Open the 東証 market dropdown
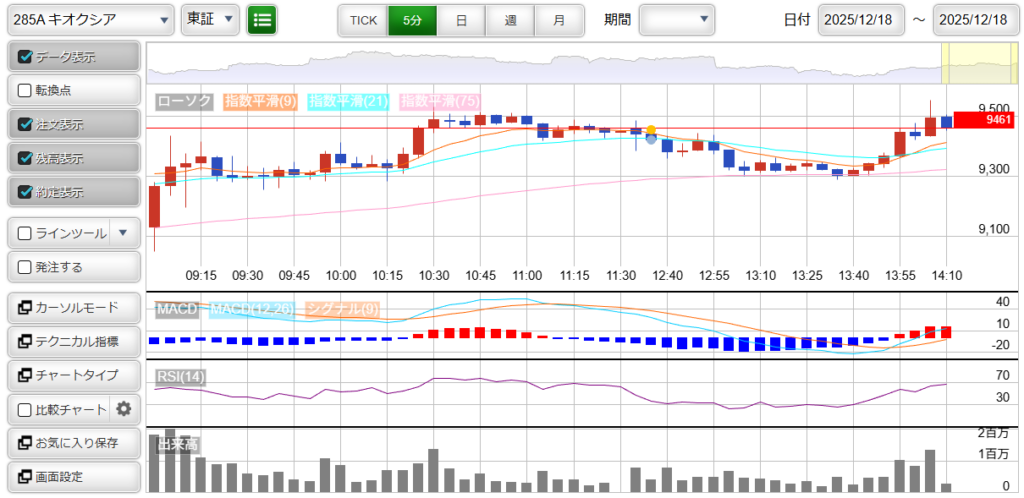This screenshot has height=498, width=1024. point(211,19)
